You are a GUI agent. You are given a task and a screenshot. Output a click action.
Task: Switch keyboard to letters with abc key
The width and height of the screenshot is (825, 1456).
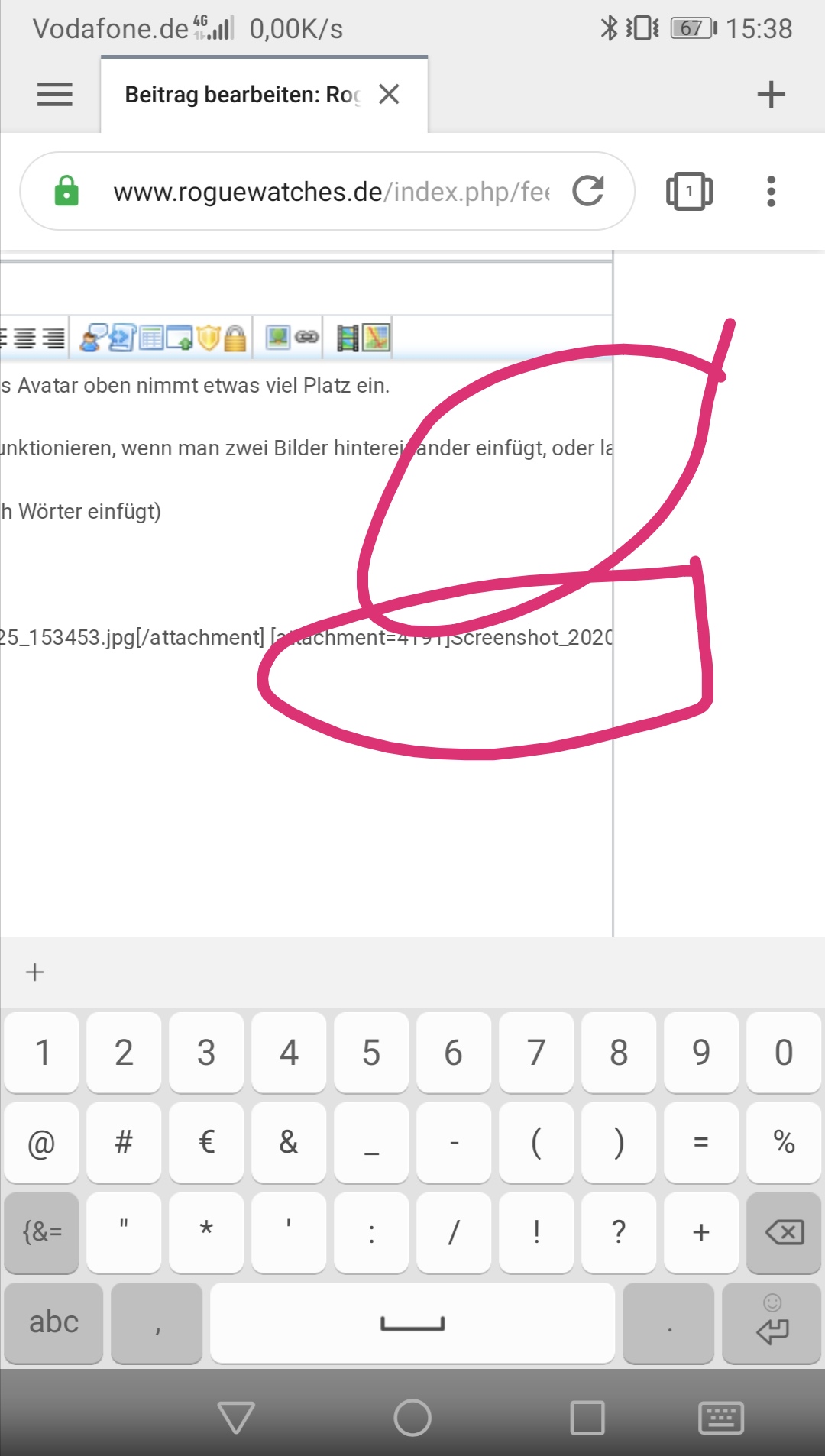point(53,1322)
